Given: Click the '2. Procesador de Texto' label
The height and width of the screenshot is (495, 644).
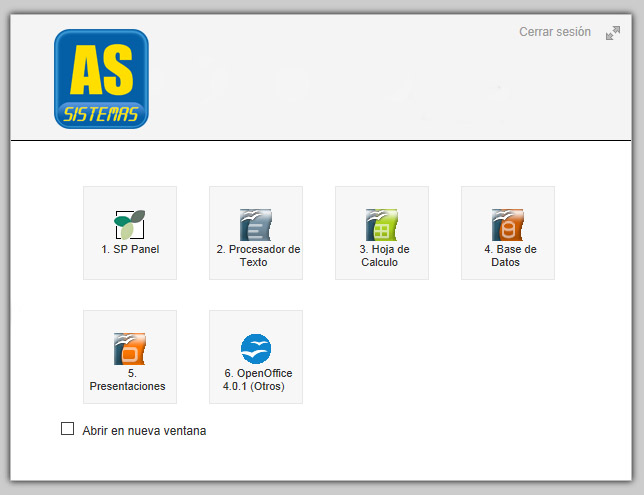Looking at the screenshot, I should pyautogui.click(x=258, y=256).
